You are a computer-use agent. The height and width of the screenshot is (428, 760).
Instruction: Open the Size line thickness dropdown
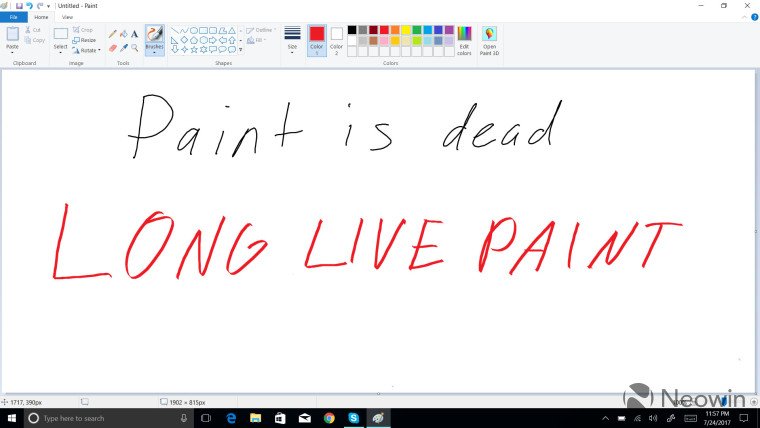coord(292,40)
